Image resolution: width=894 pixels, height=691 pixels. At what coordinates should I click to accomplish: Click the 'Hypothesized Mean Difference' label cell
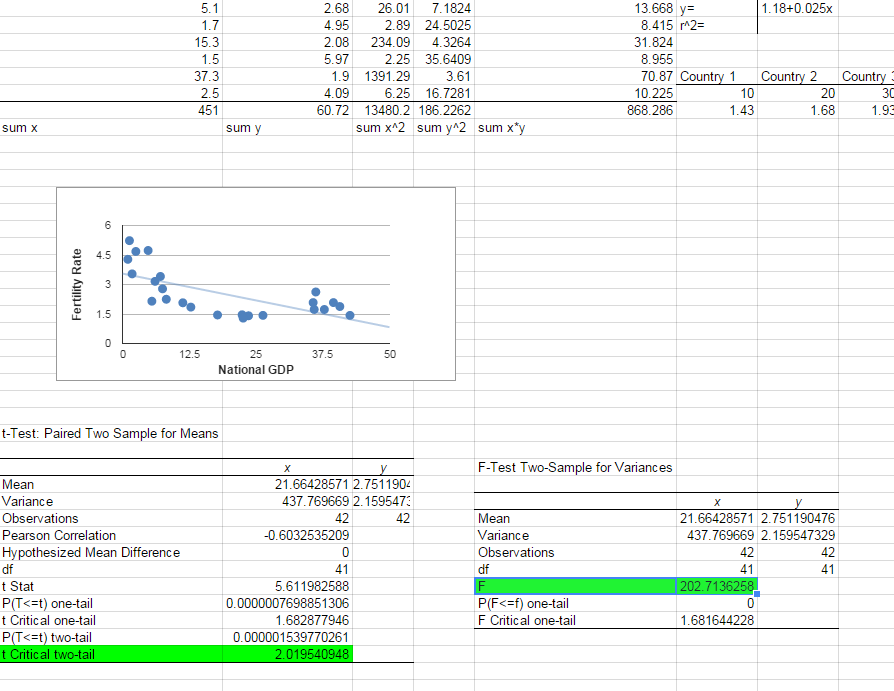[92, 552]
